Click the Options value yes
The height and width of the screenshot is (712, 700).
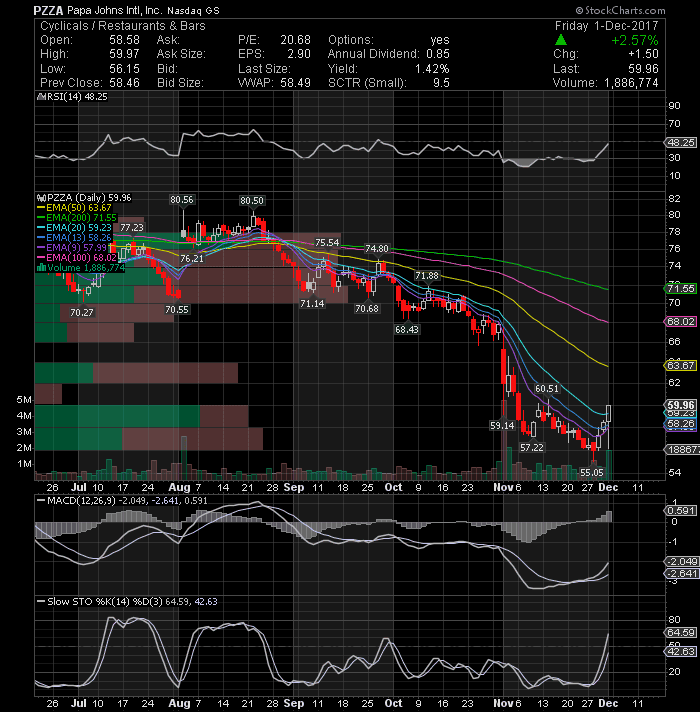pyautogui.click(x=440, y=40)
